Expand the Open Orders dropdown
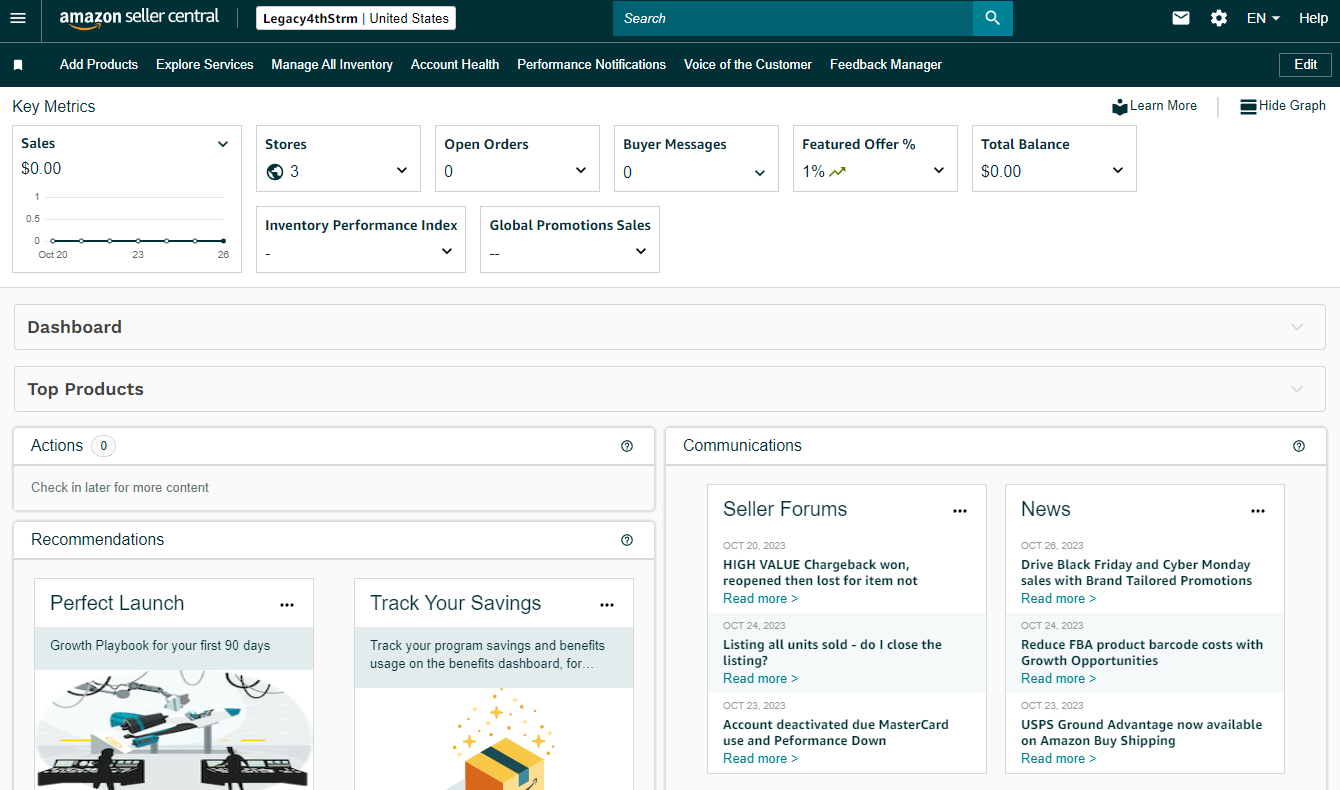1340x790 pixels. point(581,170)
